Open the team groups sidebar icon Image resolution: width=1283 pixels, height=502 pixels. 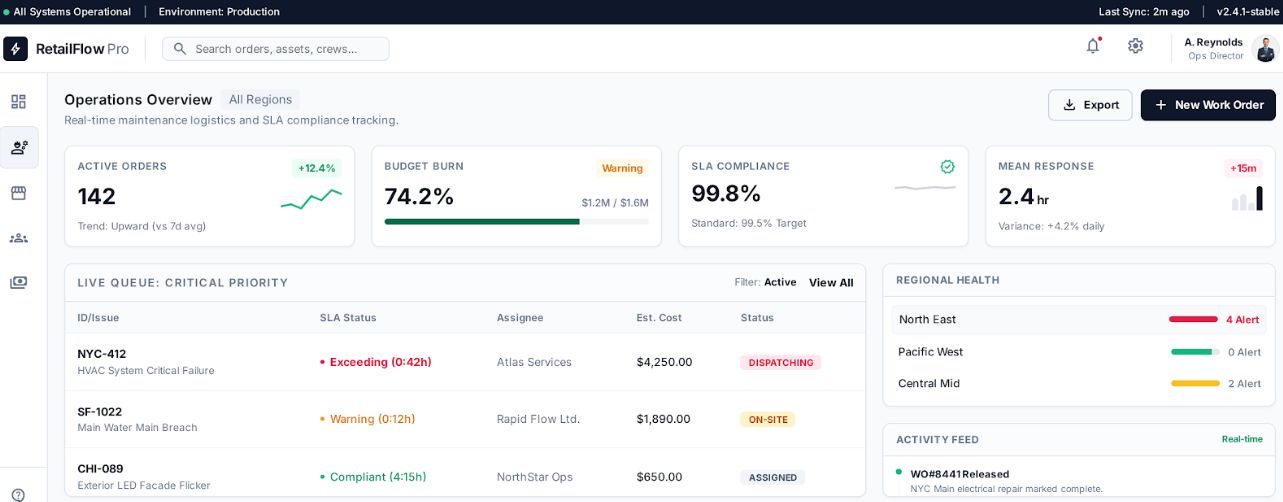coord(19,238)
